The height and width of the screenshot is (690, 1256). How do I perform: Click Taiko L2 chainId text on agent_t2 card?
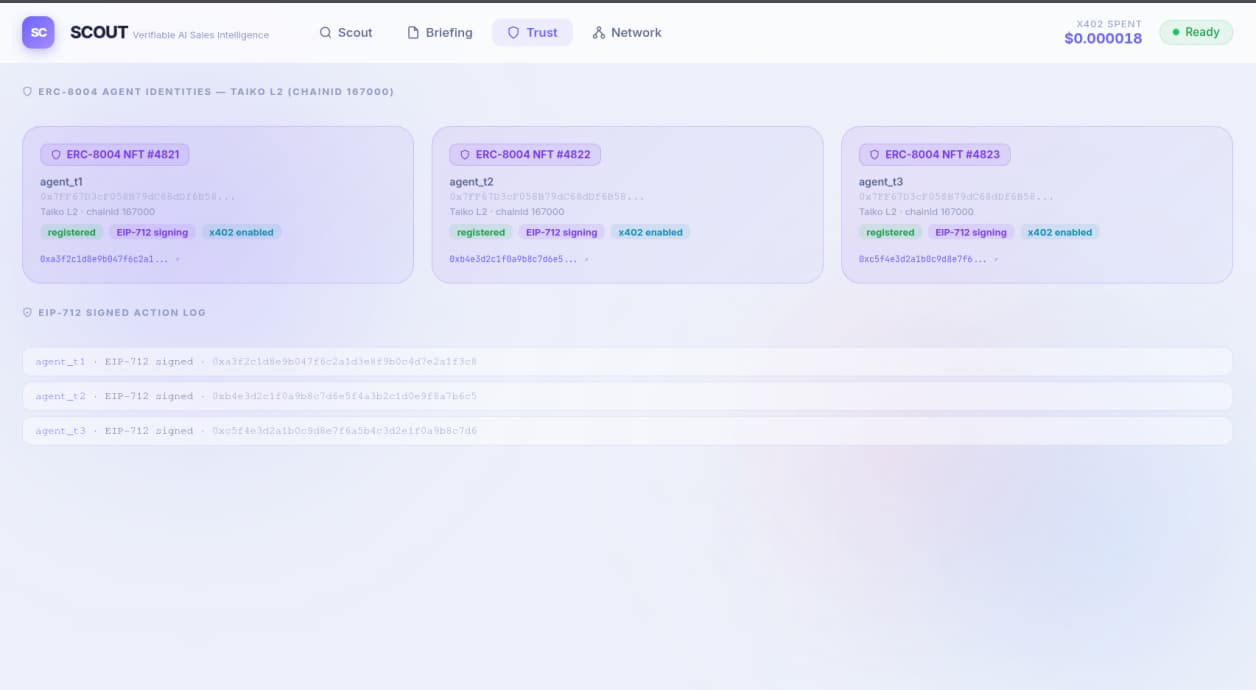point(507,212)
